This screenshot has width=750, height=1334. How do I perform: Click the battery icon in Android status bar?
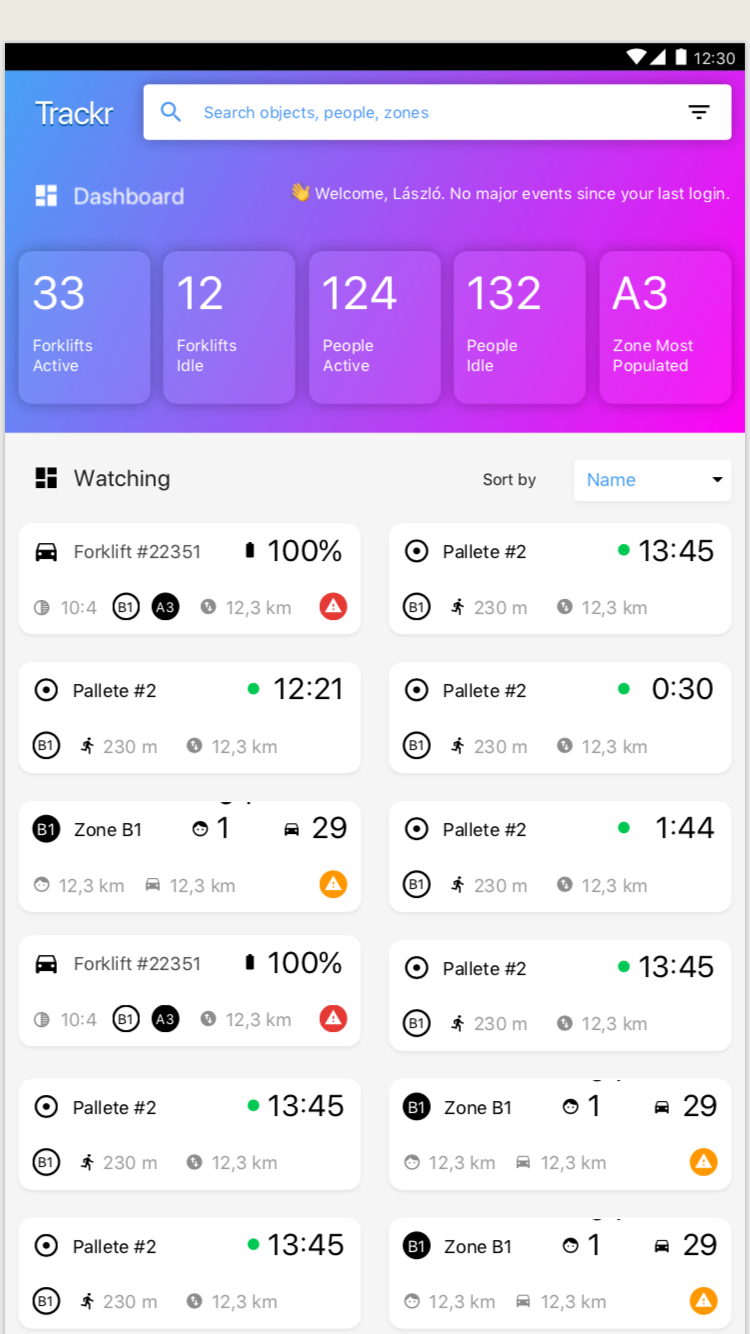(681, 57)
